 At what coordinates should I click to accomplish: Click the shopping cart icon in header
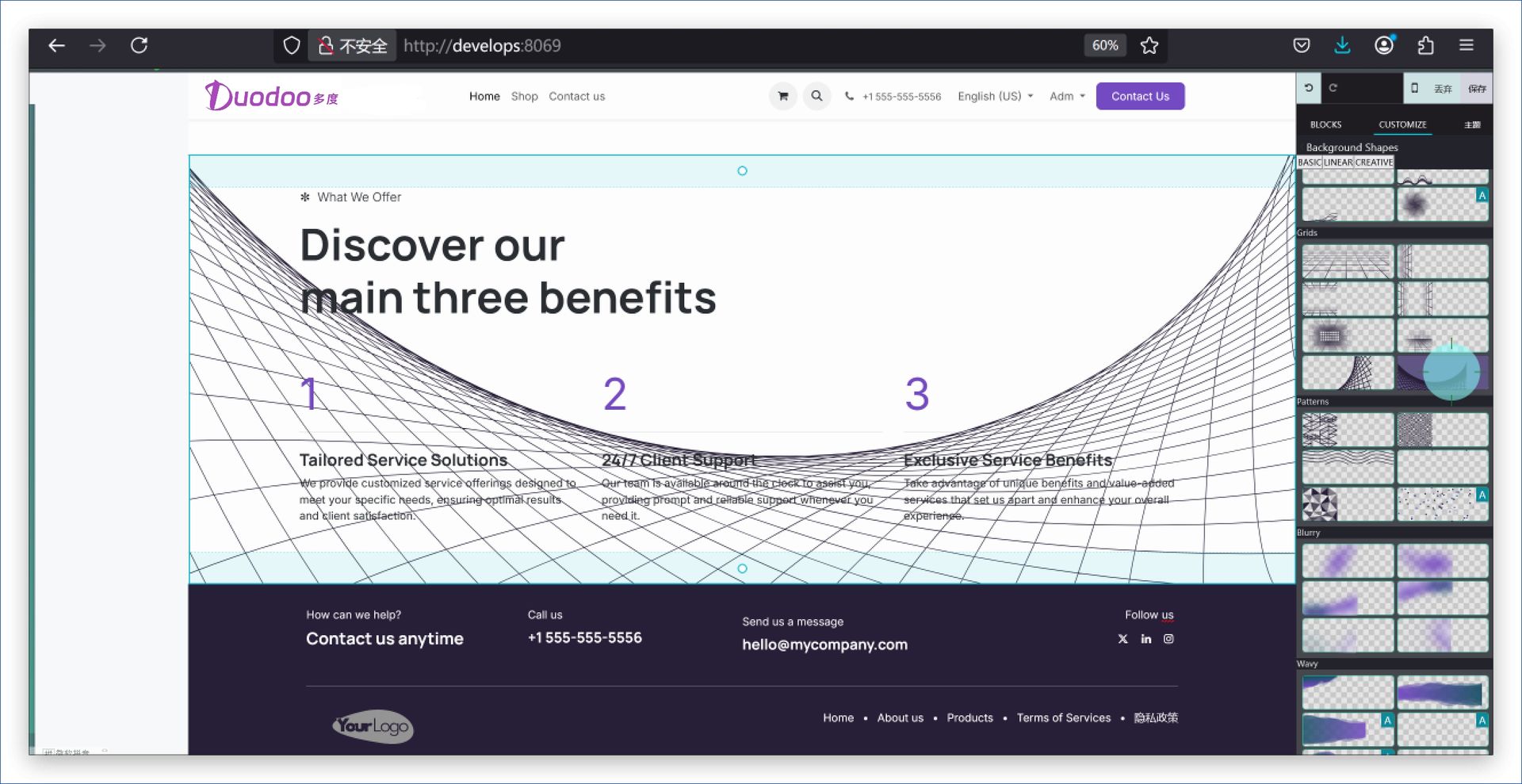(782, 96)
